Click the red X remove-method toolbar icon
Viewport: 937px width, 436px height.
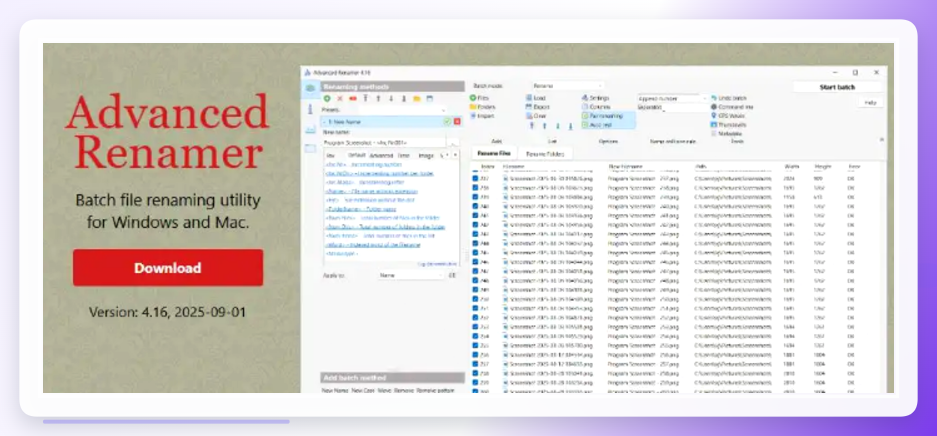340,98
